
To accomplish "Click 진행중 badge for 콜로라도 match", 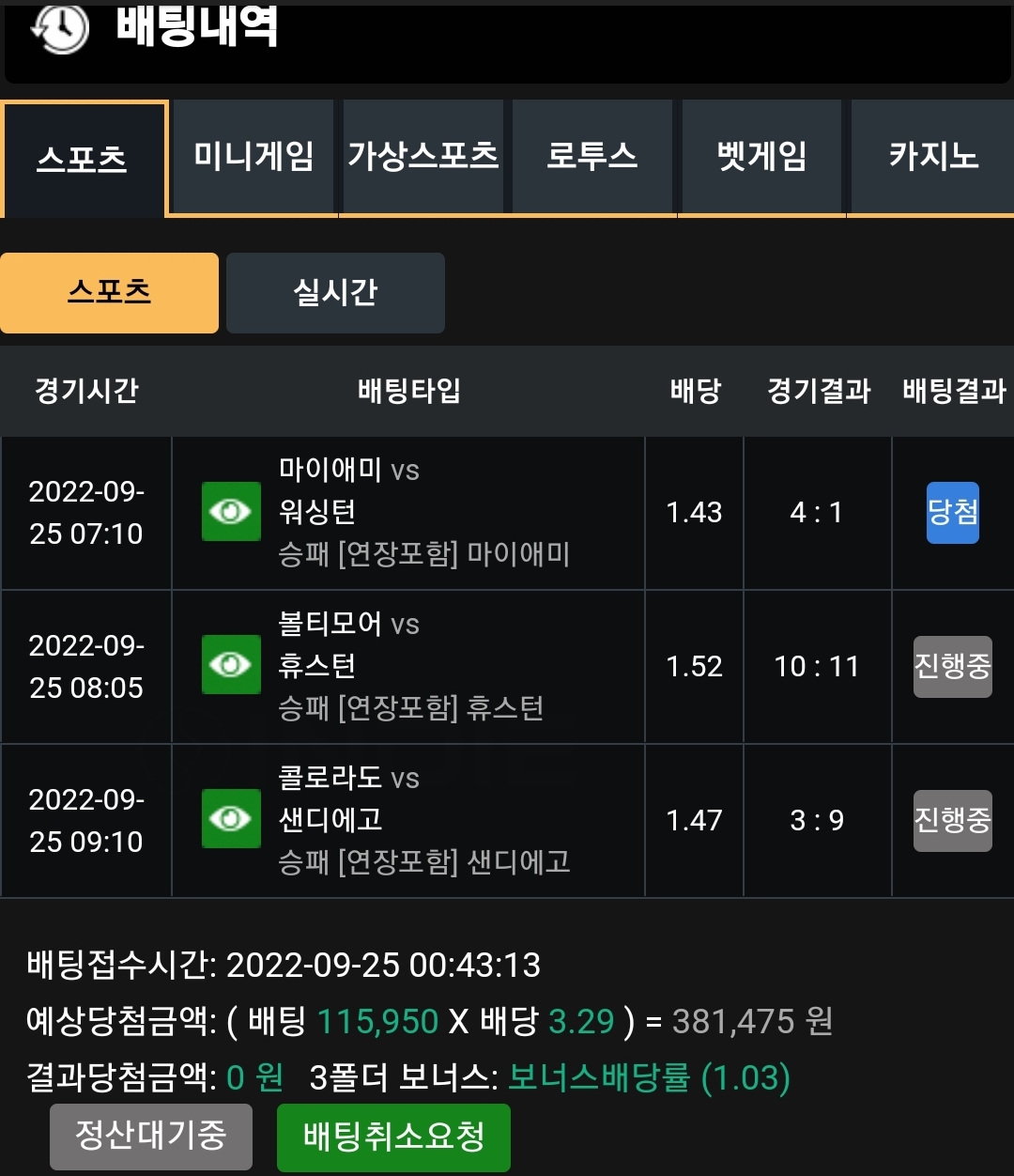I will [x=953, y=821].
